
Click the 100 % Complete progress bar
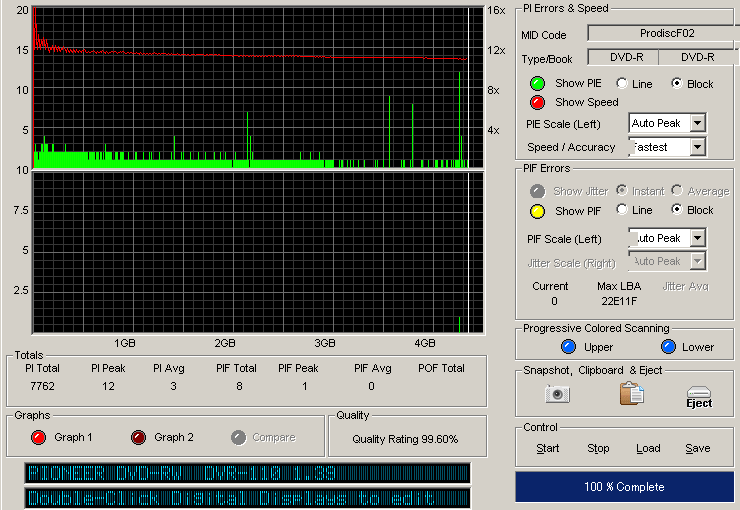(x=624, y=486)
